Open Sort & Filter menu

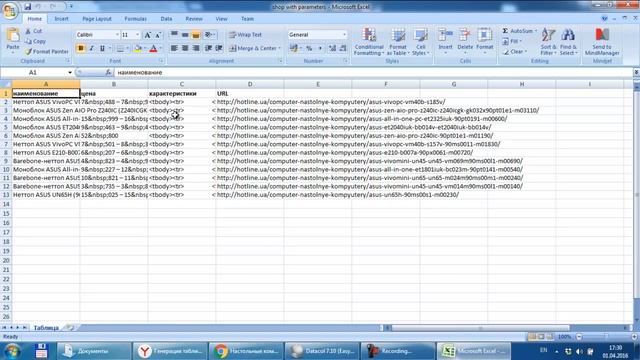[x=548, y=42]
